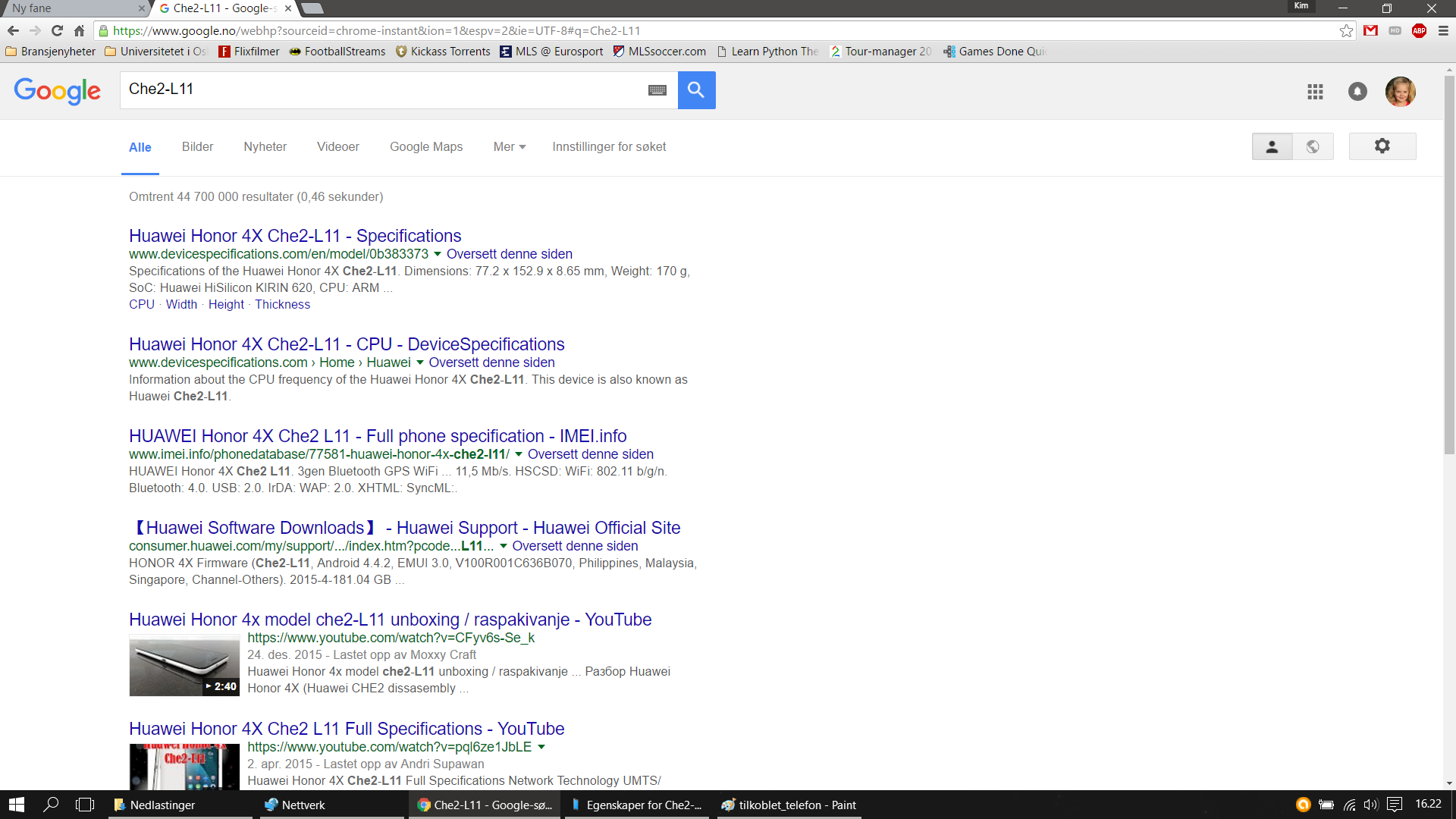Go back with the browser back arrow
1456x819 pixels.
[13, 31]
